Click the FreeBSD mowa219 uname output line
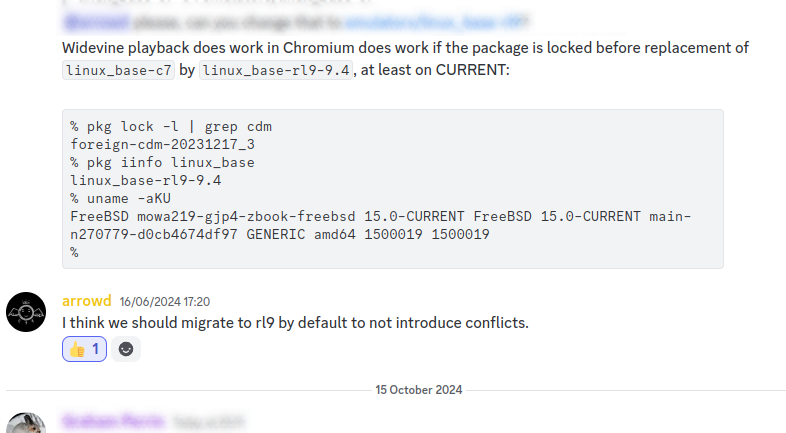Screen dimensions: 786x433 [380, 216]
